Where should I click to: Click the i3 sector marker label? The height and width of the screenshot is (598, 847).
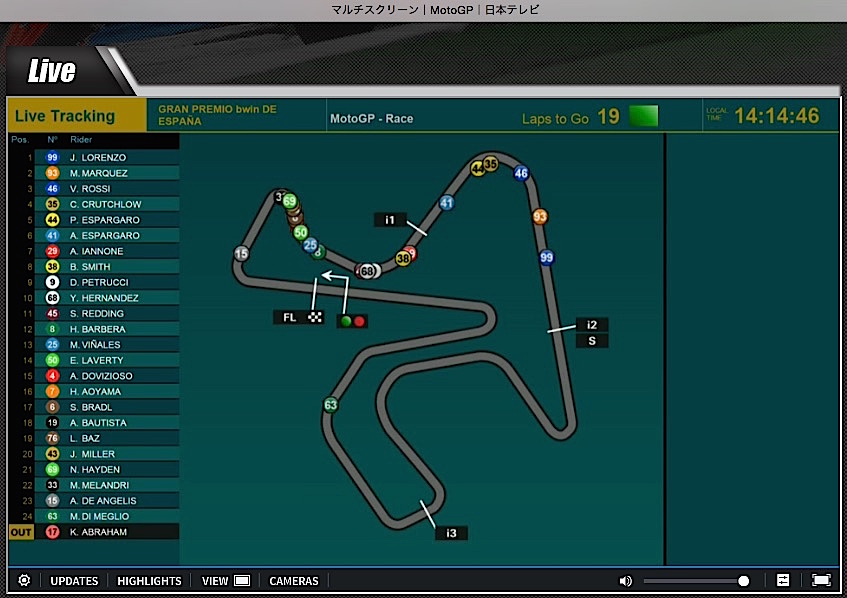[x=452, y=533]
